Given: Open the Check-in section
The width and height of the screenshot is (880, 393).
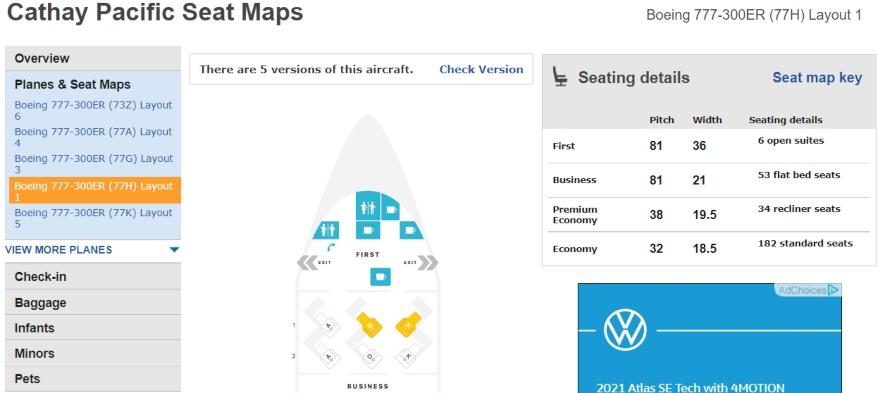Looking at the screenshot, I should point(93,277).
